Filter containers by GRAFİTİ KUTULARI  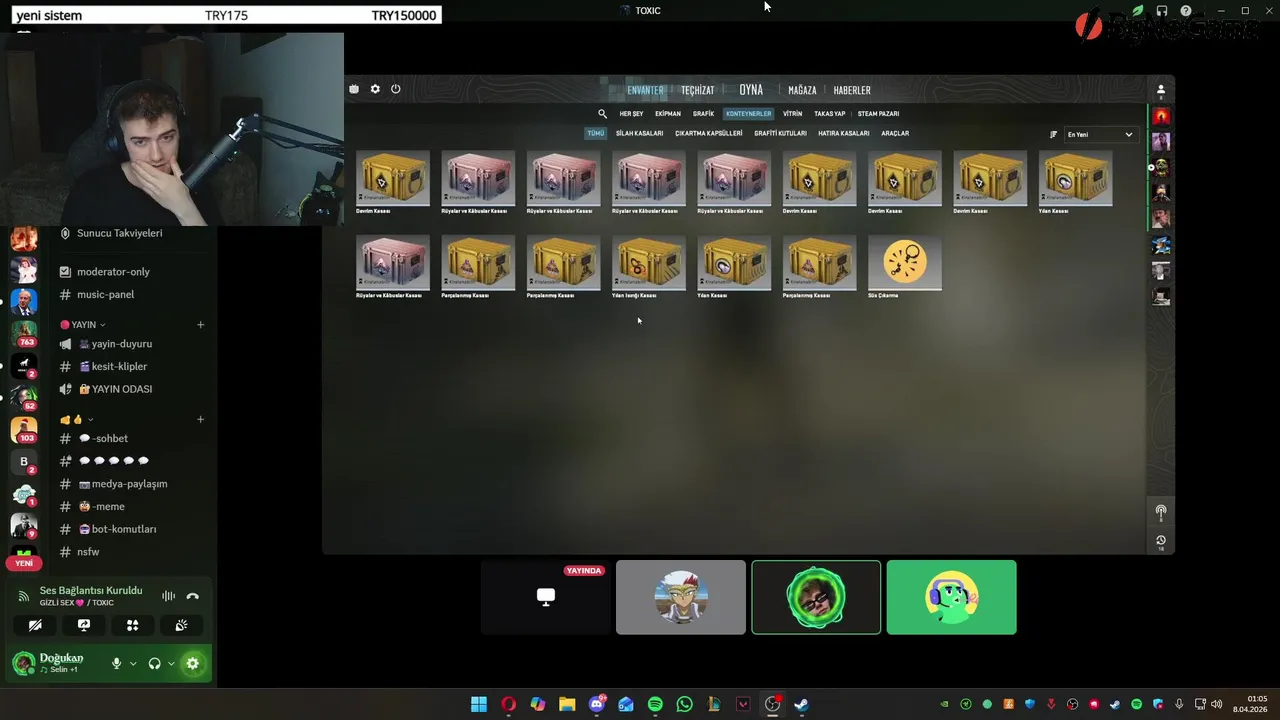coord(780,133)
